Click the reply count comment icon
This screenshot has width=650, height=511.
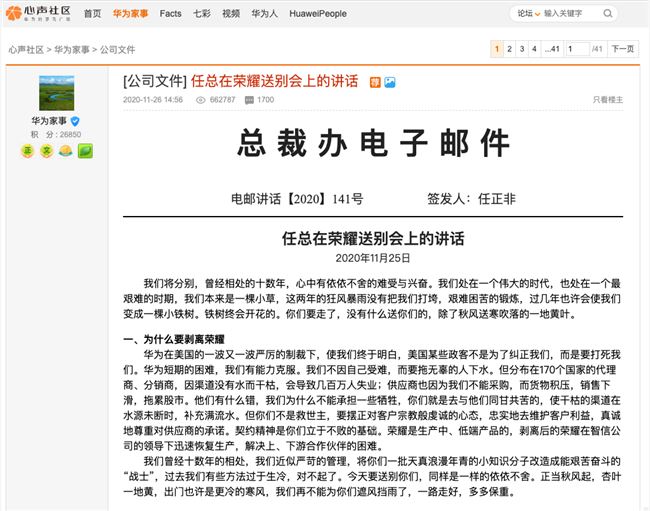pyautogui.click(x=249, y=100)
